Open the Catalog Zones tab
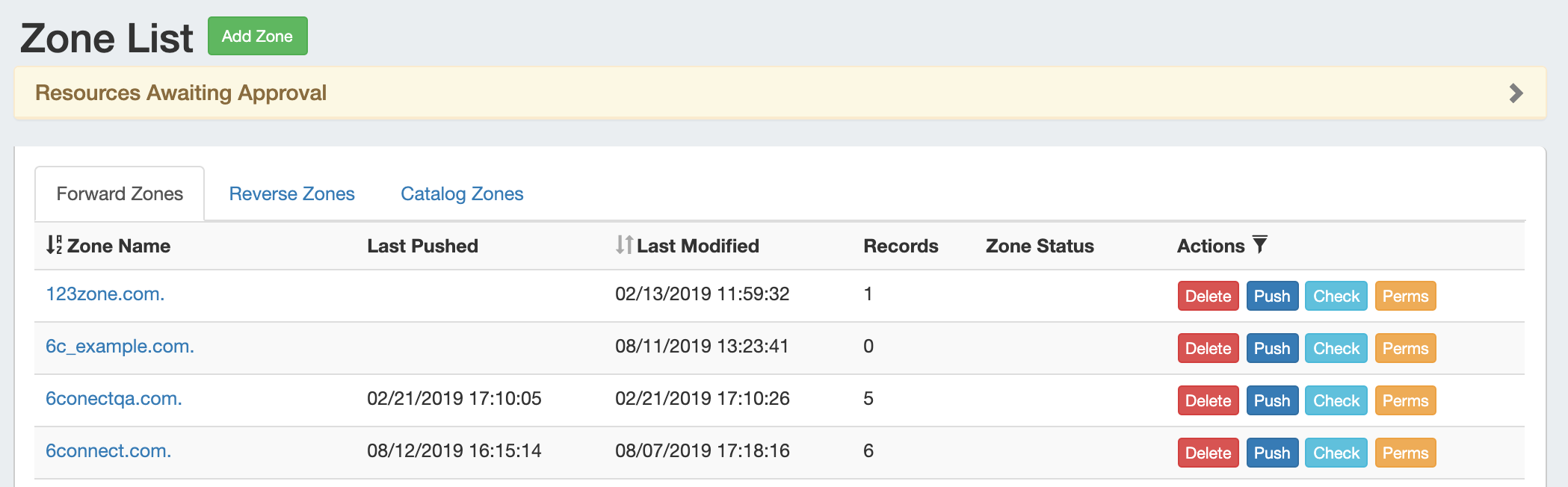This screenshot has height=487, width=1568. point(462,194)
